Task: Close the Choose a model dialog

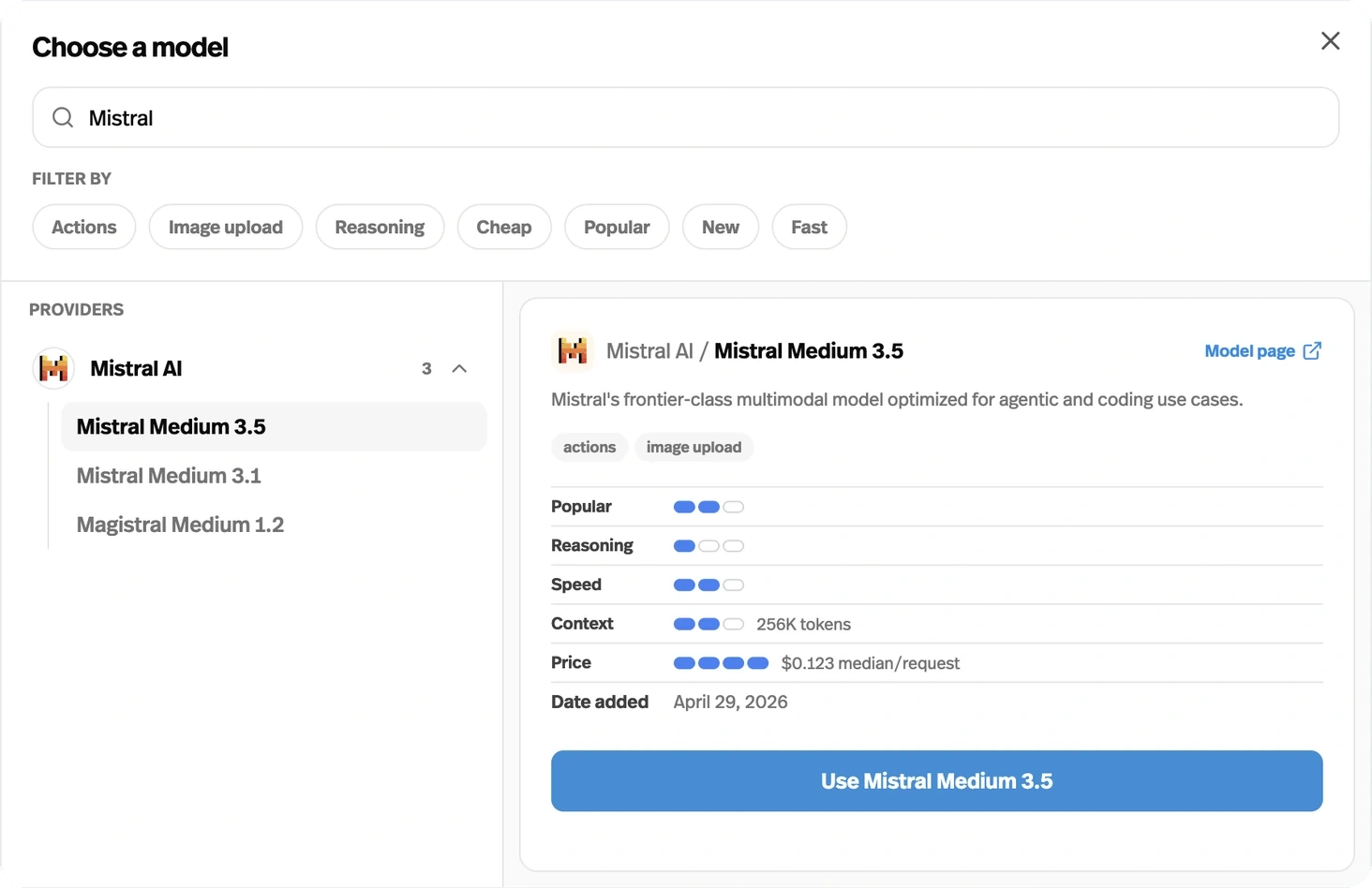Action: (x=1330, y=41)
